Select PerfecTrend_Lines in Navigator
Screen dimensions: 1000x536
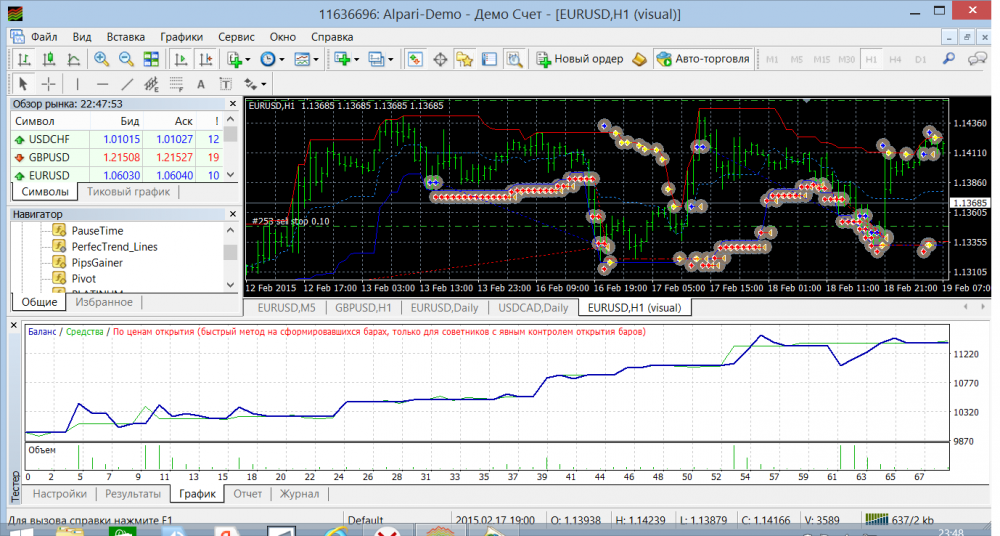click(114, 247)
